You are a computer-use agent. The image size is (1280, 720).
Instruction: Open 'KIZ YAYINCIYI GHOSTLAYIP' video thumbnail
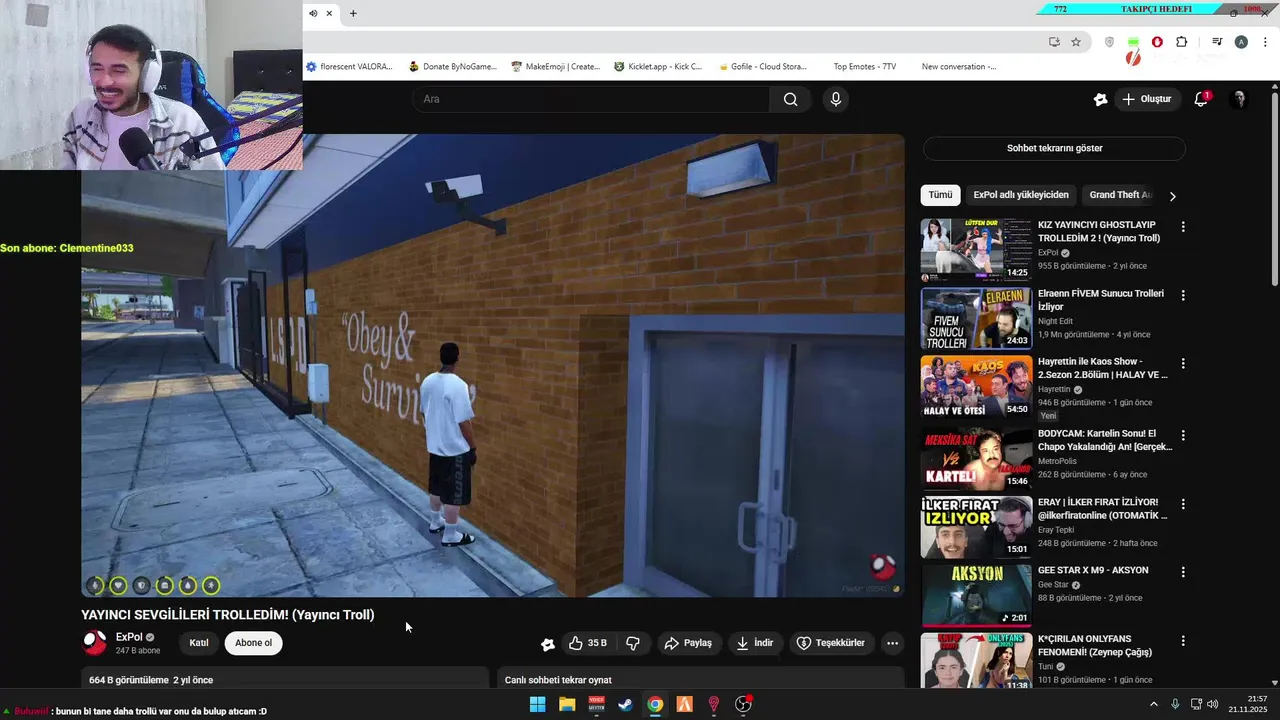tap(976, 249)
